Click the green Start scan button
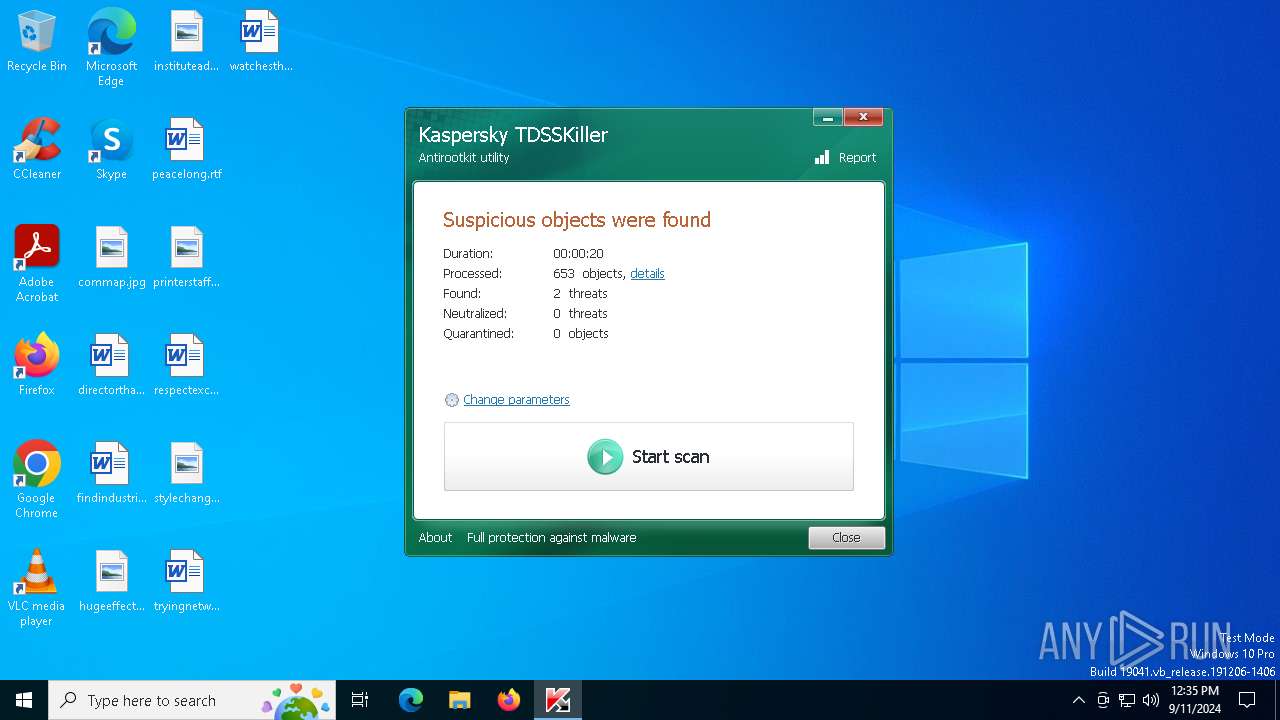 649,457
